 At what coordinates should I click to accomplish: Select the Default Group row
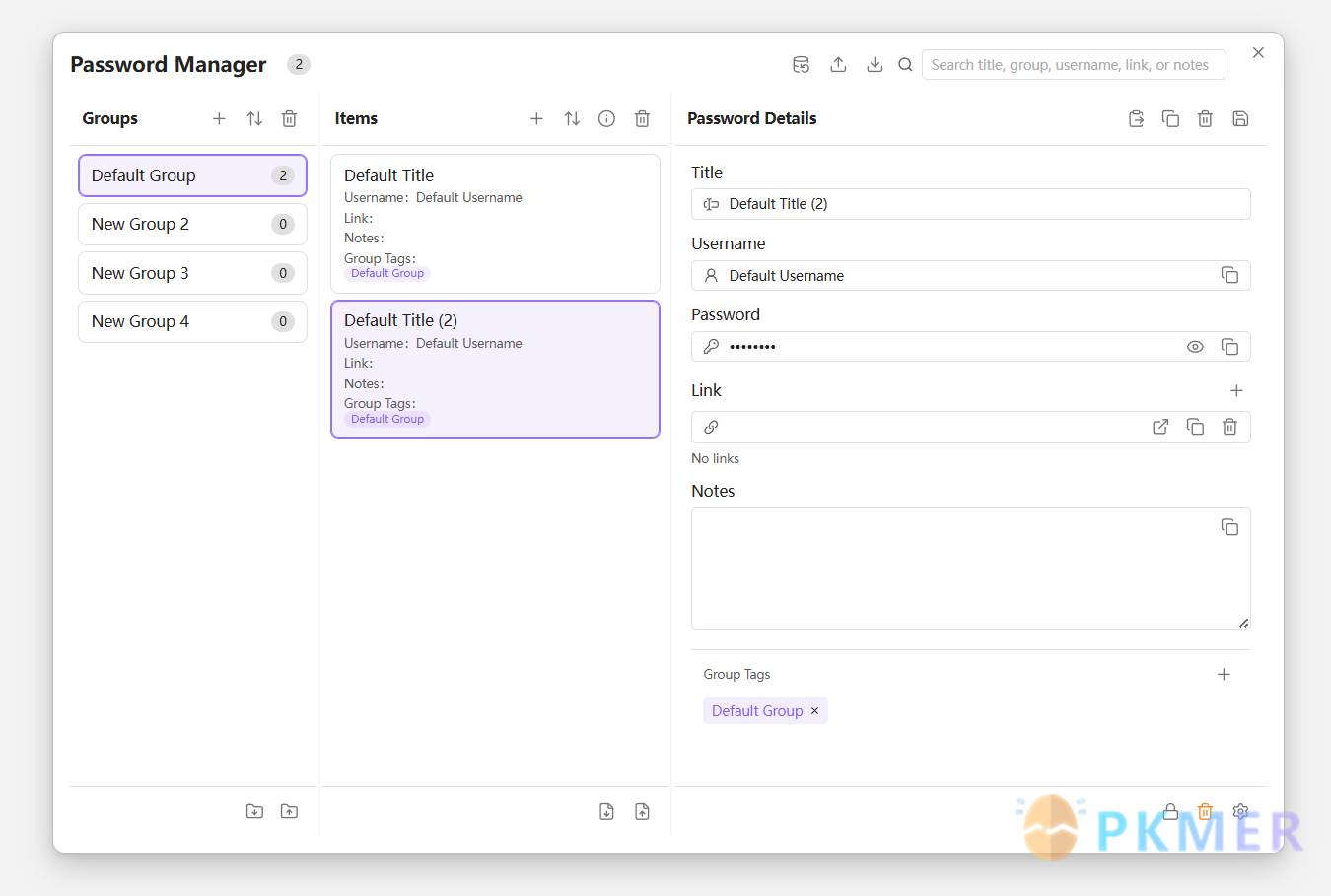click(192, 175)
